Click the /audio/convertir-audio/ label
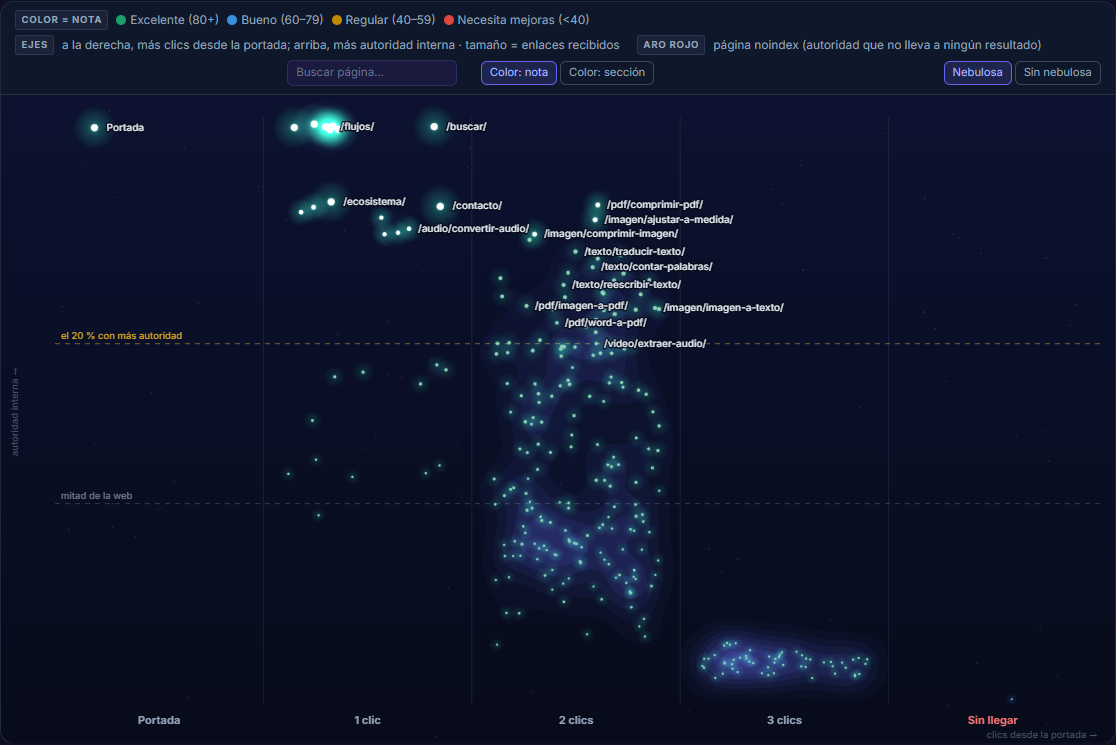This screenshot has width=1116, height=745. point(473,228)
